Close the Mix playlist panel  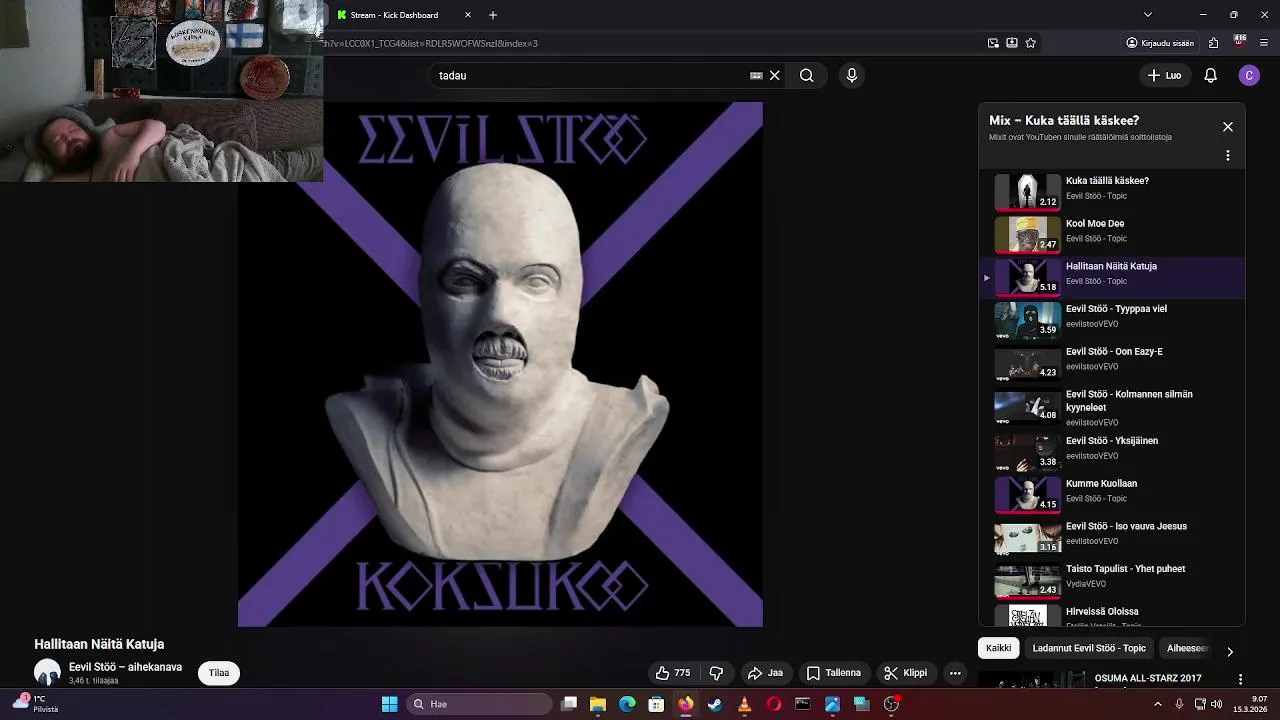tap(1228, 127)
